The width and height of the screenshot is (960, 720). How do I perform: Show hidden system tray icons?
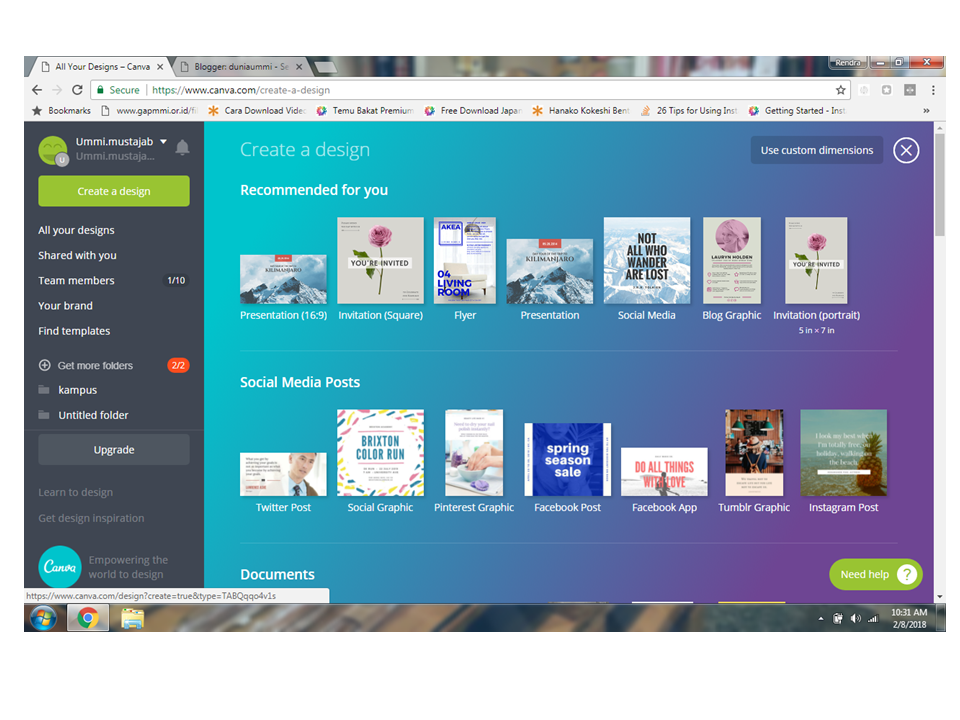pos(821,618)
